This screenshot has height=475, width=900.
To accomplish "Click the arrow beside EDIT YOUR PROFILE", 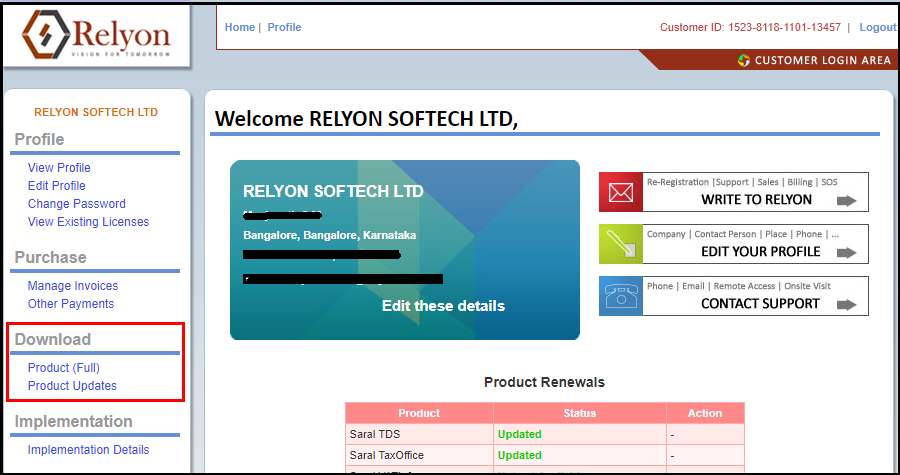I will tap(847, 252).
